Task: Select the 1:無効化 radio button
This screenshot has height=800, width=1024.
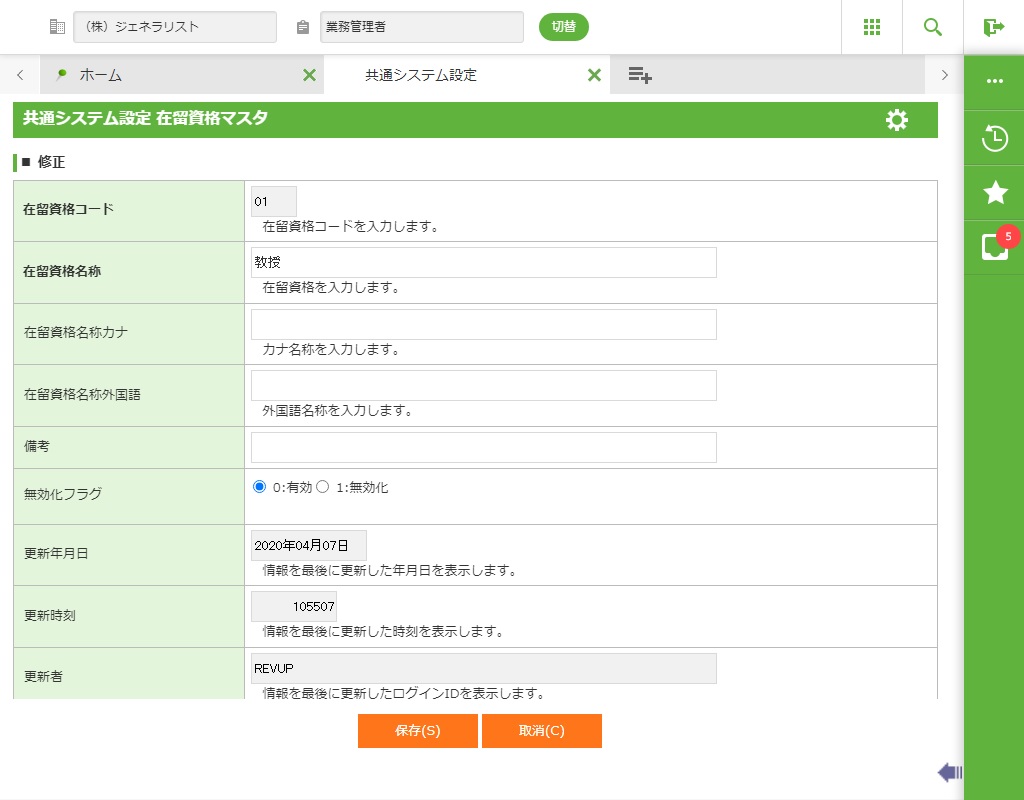Action: 323,487
